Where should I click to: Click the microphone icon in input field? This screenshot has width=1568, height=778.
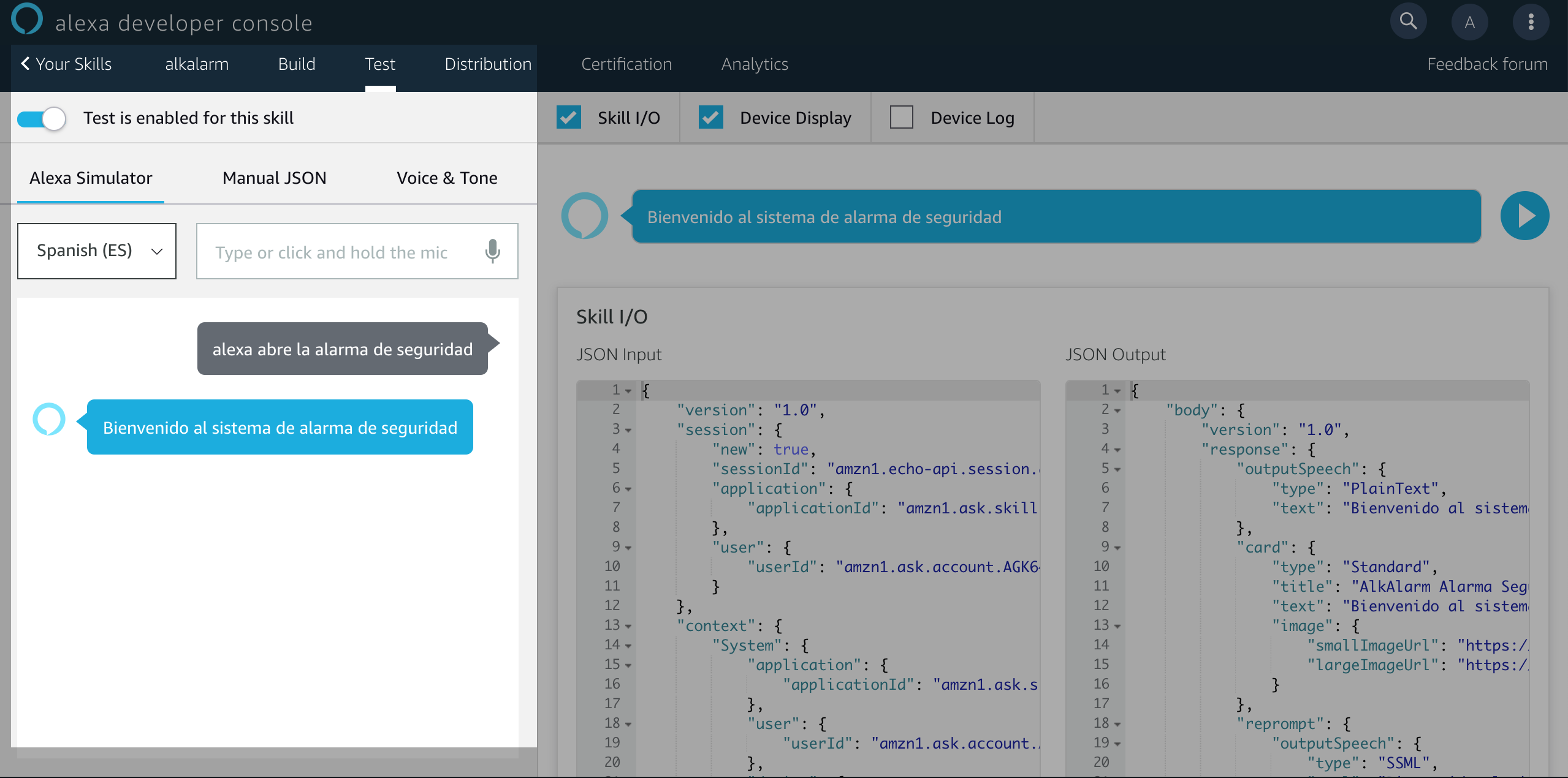tap(492, 251)
